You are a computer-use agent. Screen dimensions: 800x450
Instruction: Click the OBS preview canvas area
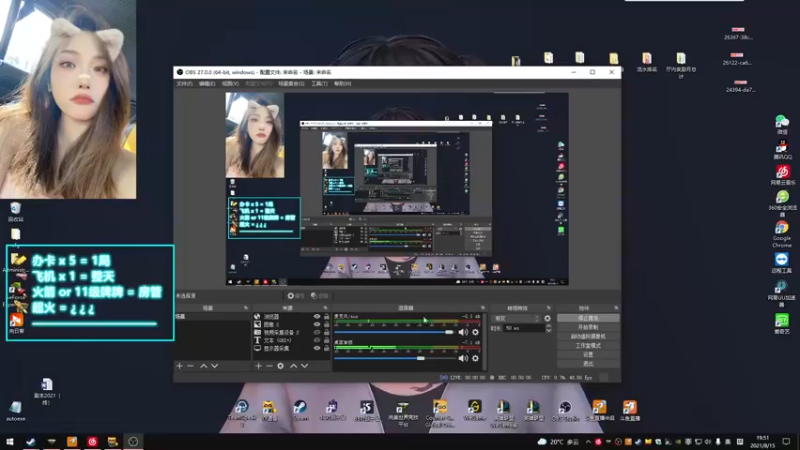point(397,189)
